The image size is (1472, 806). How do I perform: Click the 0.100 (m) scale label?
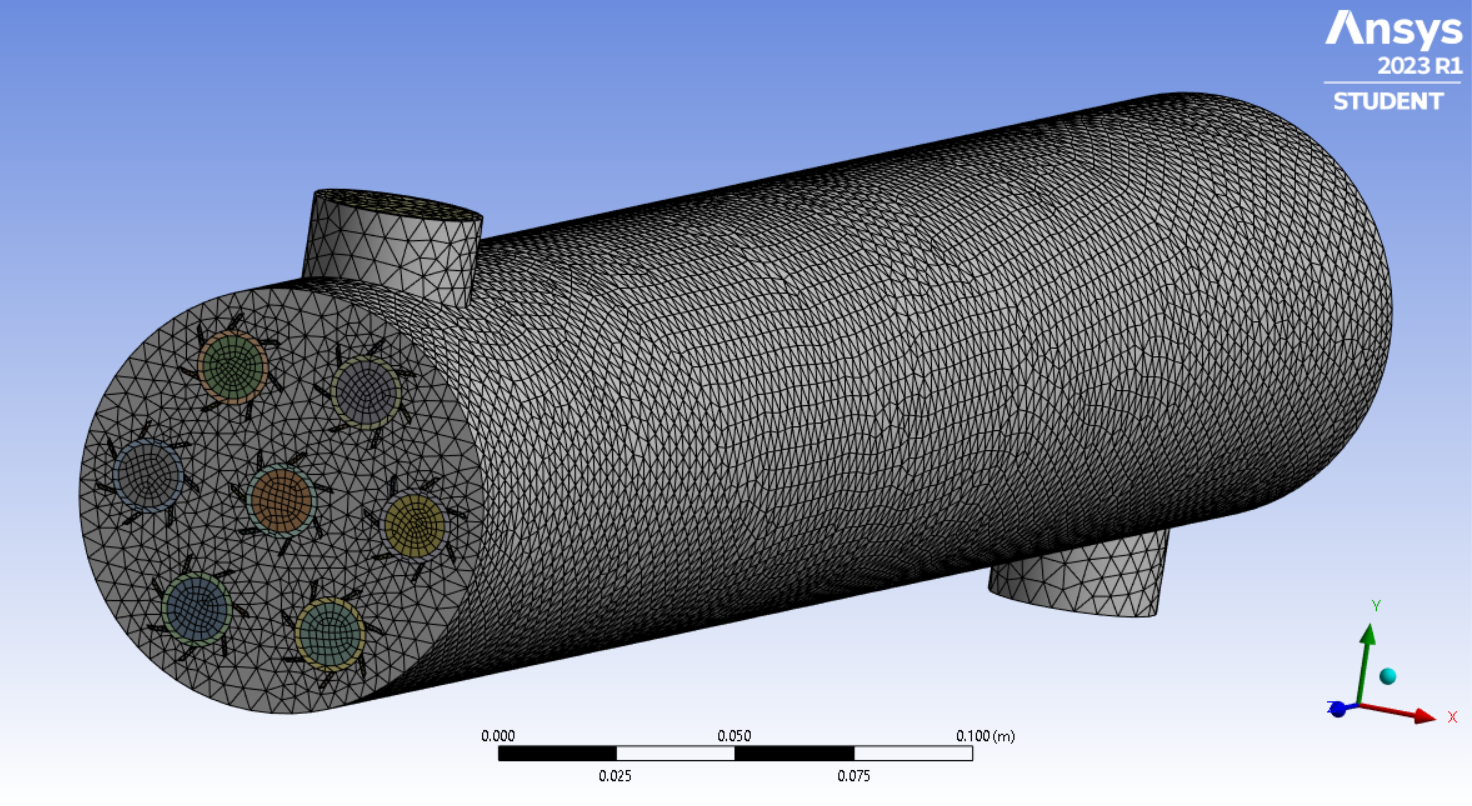tap(985, 736)
